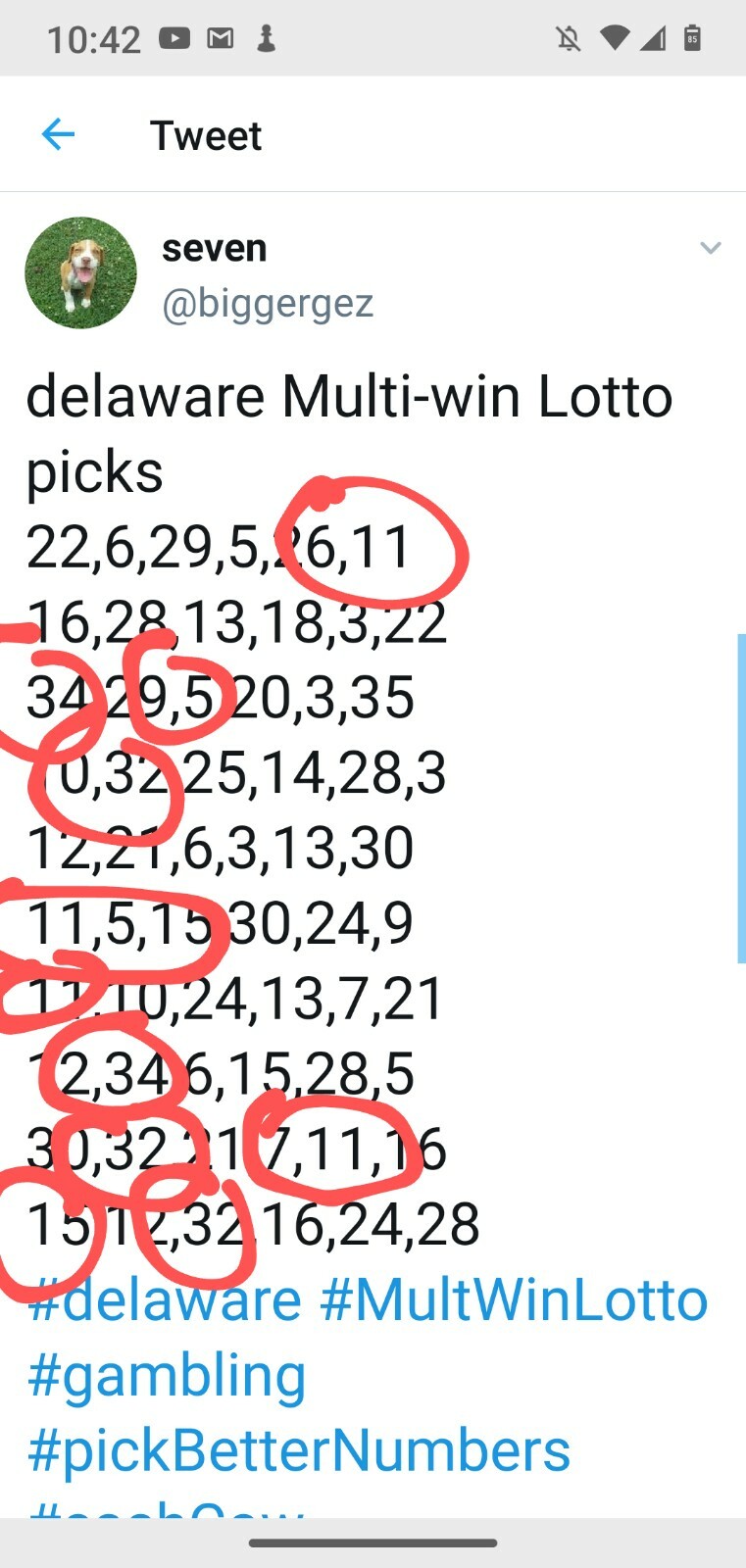This screenshot has height=1568, width=746.
Task: Tap the chess pawn notification icon
Action: (266, 38)
